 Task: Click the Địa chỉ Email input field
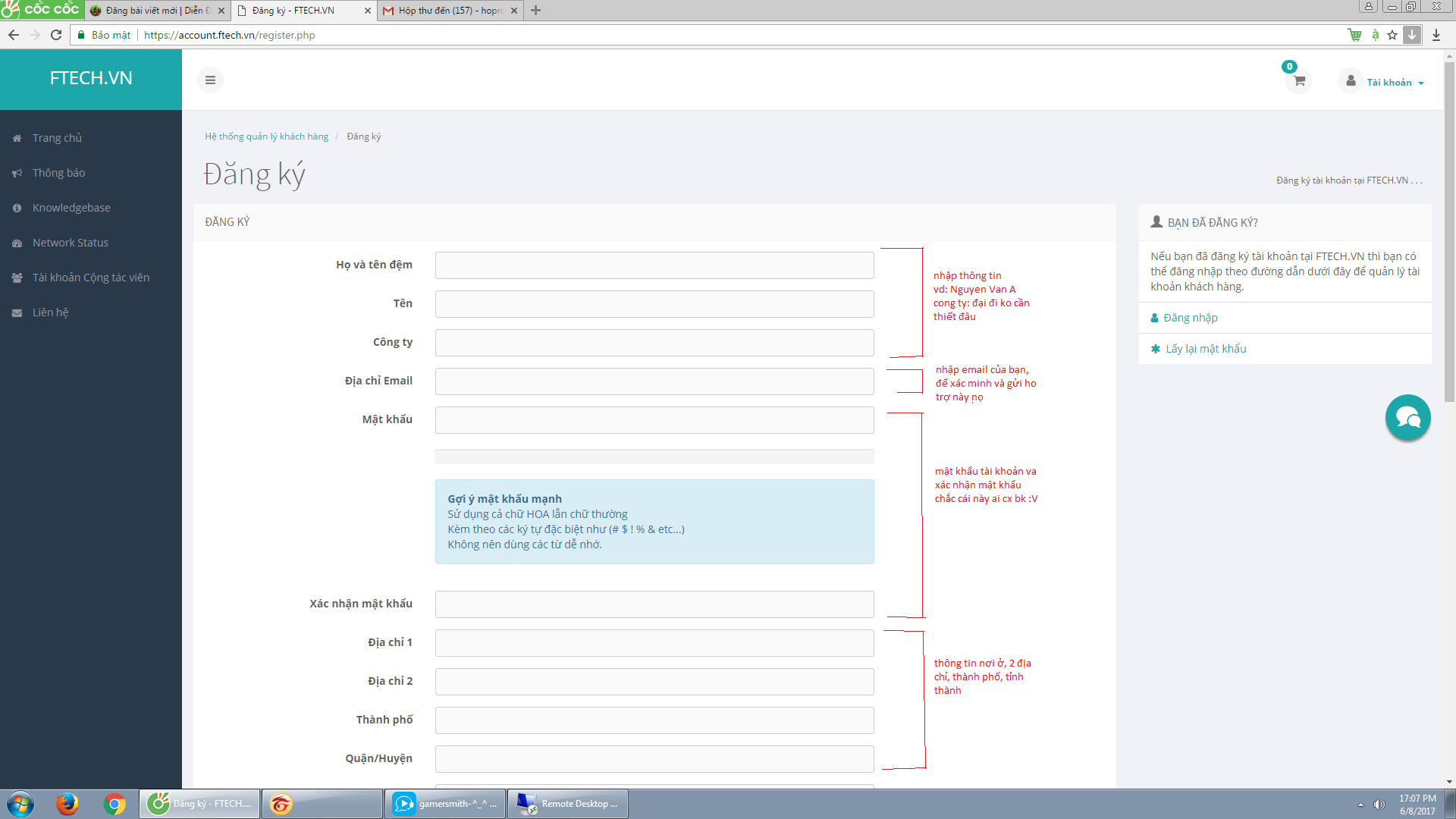click(x=654, y=381)
